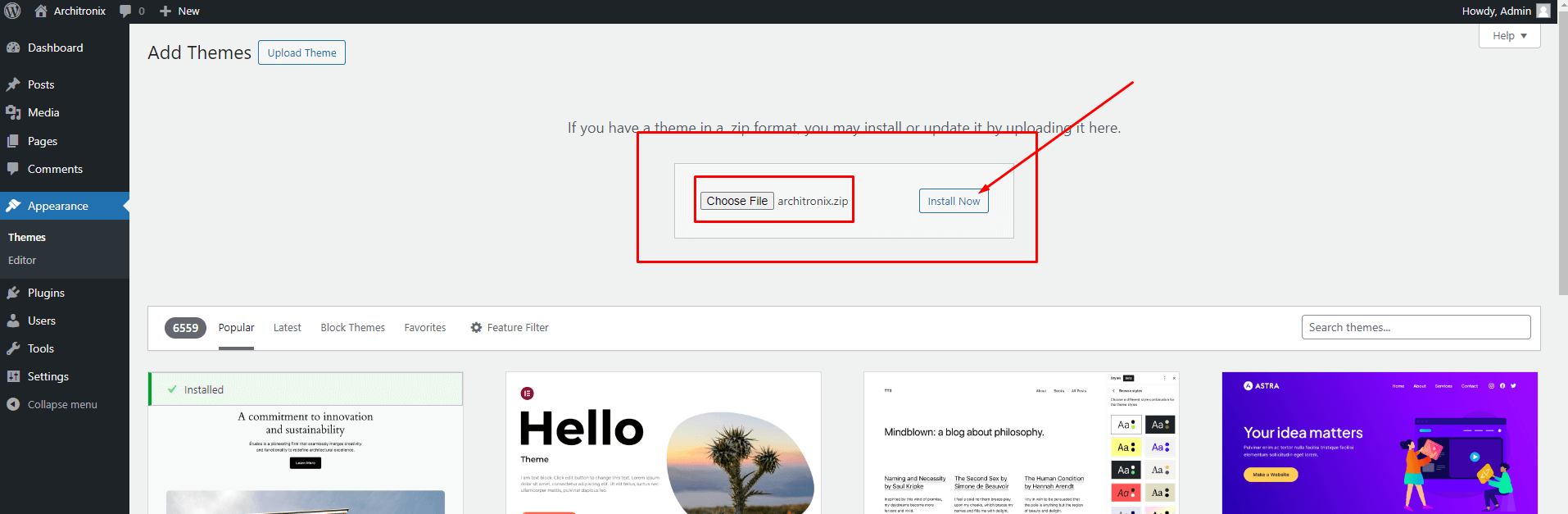The width and height of the screenshot is (1568, 514).
Task: Select Editor submenu item
Action: (x=22, y=260)
